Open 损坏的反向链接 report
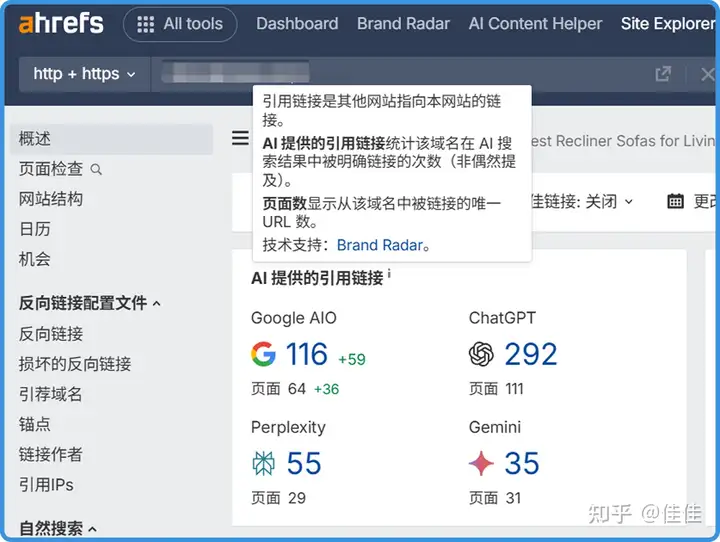The image size is (720, 542). click(75, 364)
